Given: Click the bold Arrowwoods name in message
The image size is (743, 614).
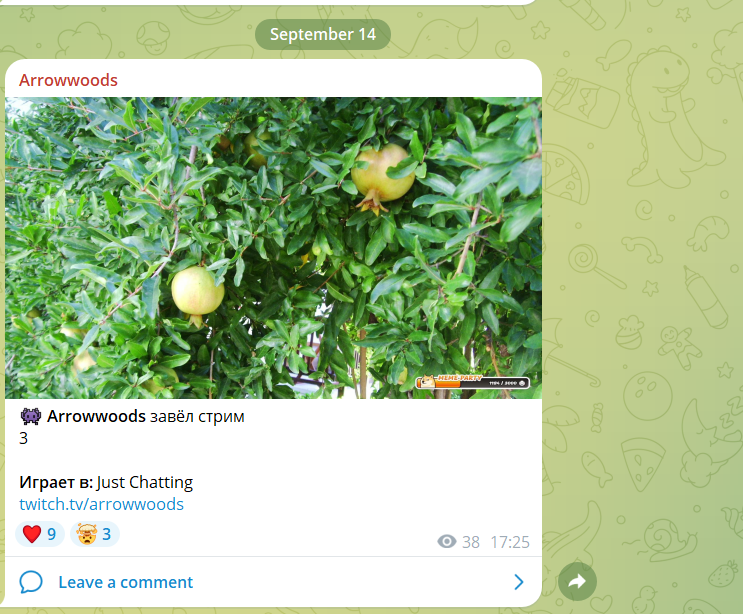Looking at the screenshot, I should click(96, 416).
